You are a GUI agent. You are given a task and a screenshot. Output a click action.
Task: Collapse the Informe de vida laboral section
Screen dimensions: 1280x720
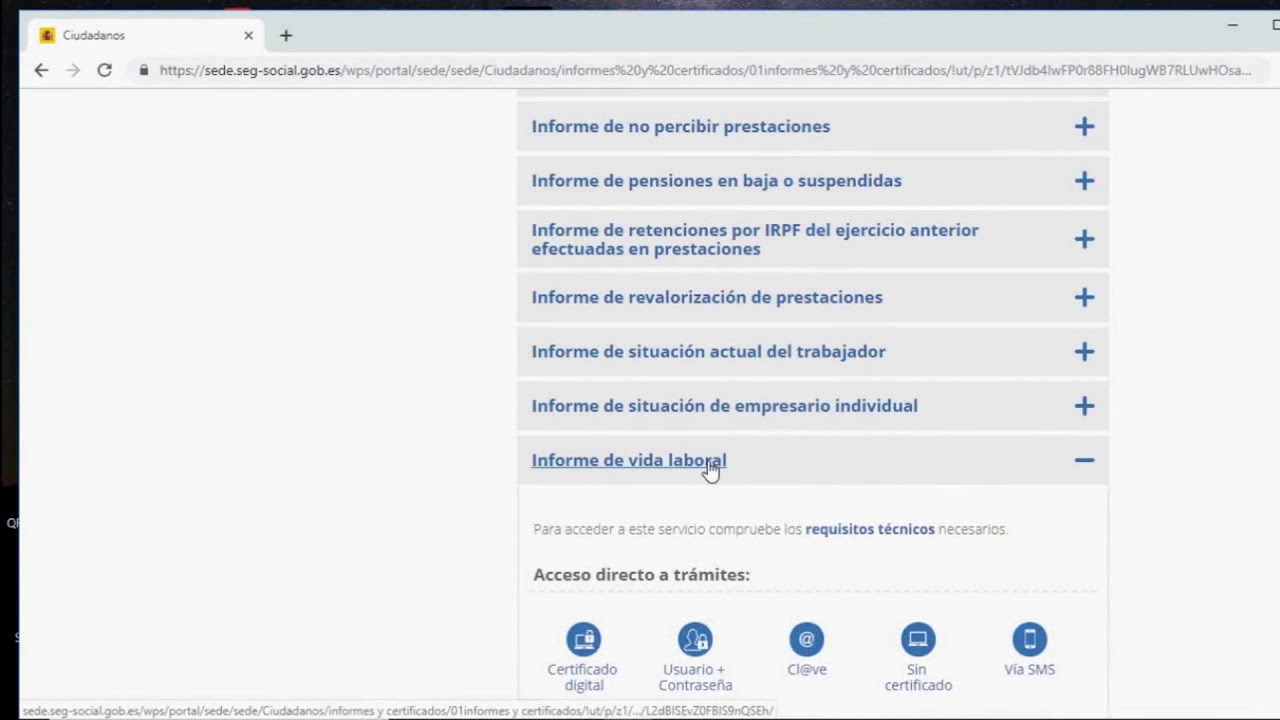click(x=1084, y=460)
